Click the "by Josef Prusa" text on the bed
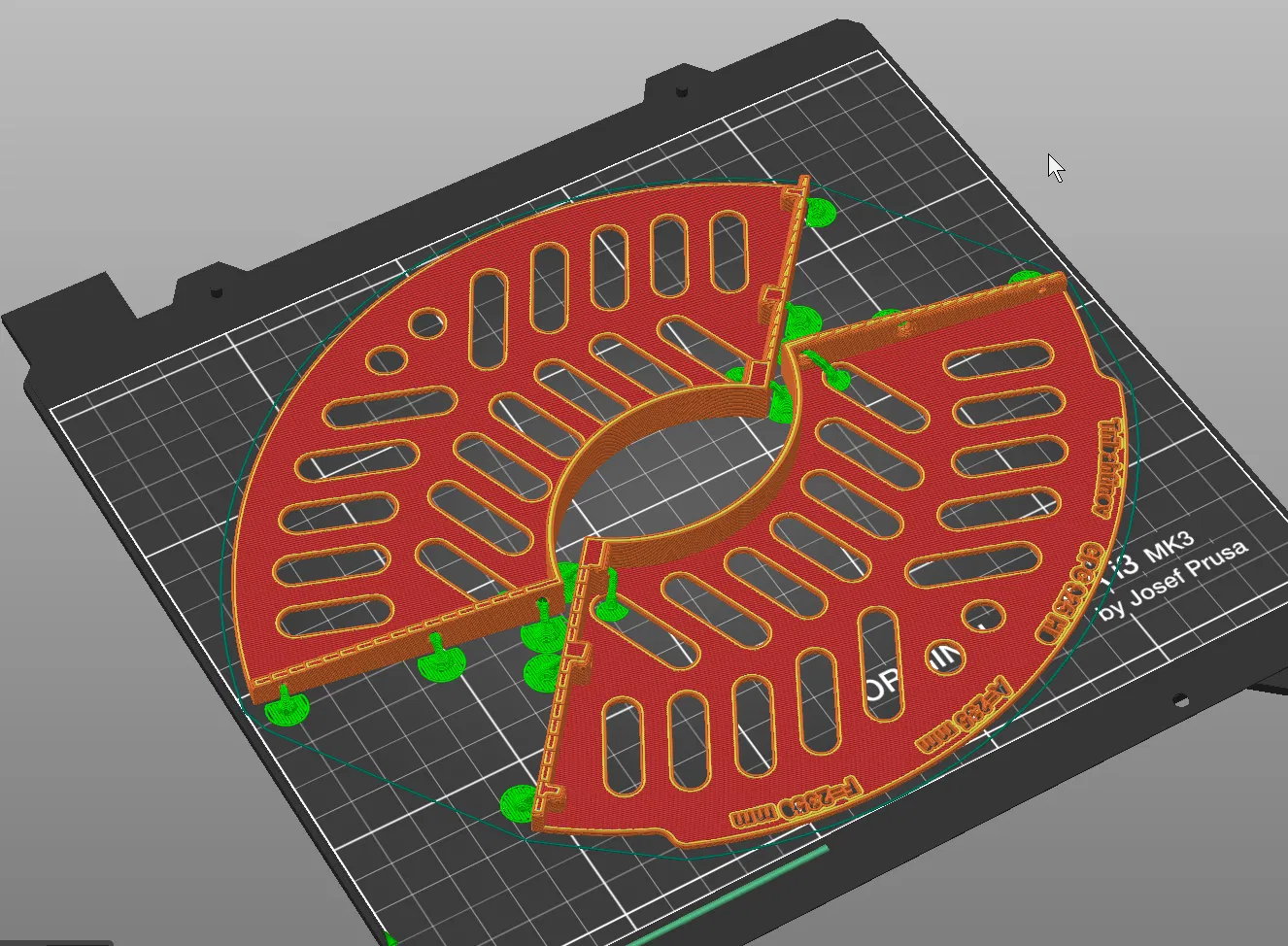The height and width of the screenshot is (946, 1288). click(x=1173, y=579)
